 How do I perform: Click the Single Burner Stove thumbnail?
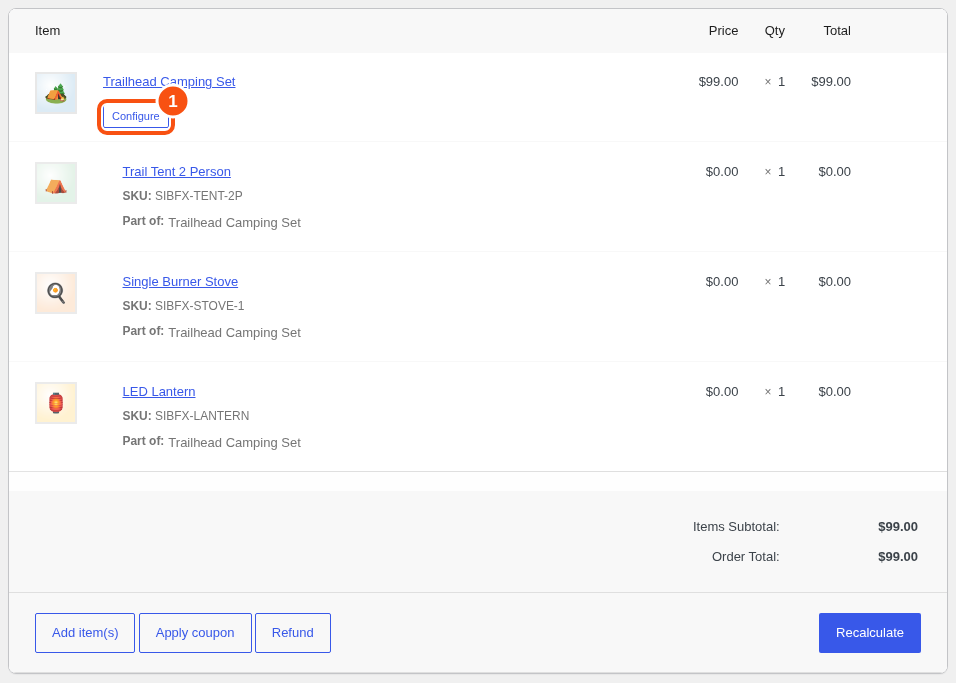(56, 293)
